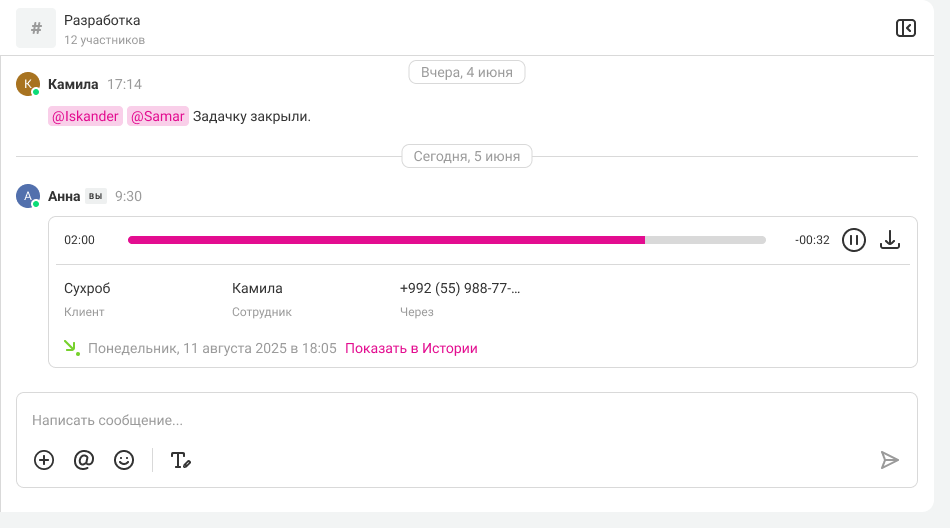Select the @Samar mention

pyautogui.click(x=158, y=116)
